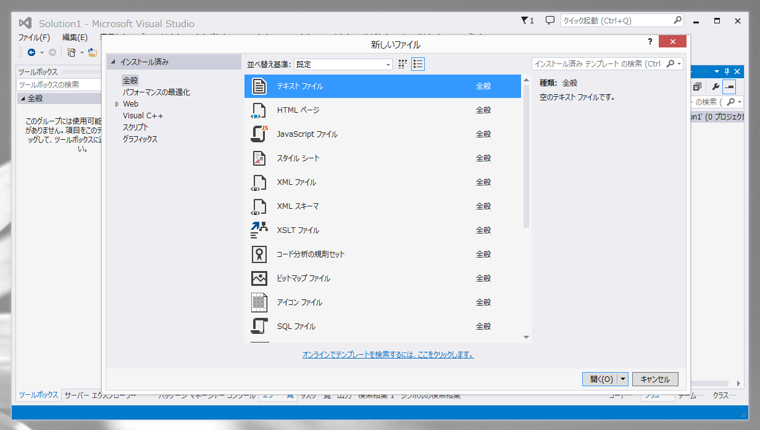Select the グラフィックス category
This screenshot has width=760, height=430.
pos(140,139)
